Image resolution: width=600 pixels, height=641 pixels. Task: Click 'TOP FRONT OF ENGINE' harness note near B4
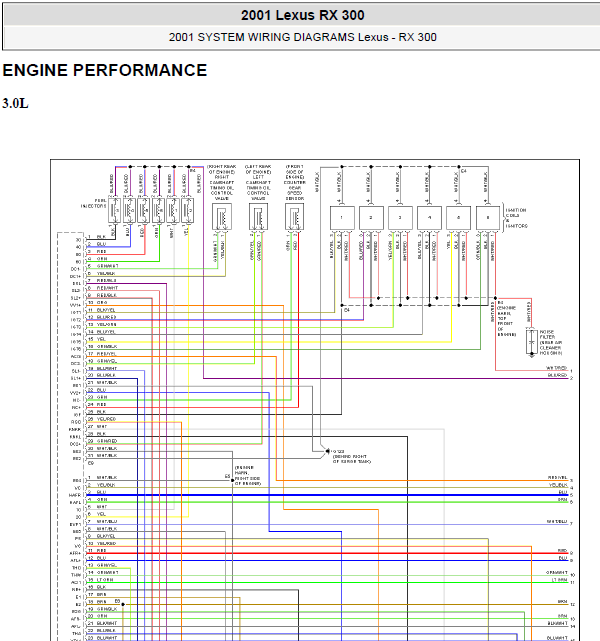click(506, 326)
